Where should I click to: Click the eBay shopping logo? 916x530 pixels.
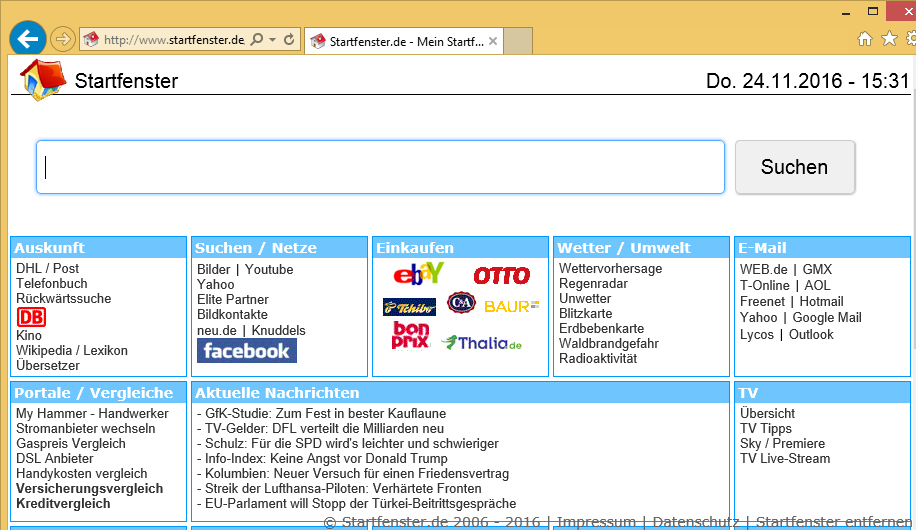click(x=418, y=274)
